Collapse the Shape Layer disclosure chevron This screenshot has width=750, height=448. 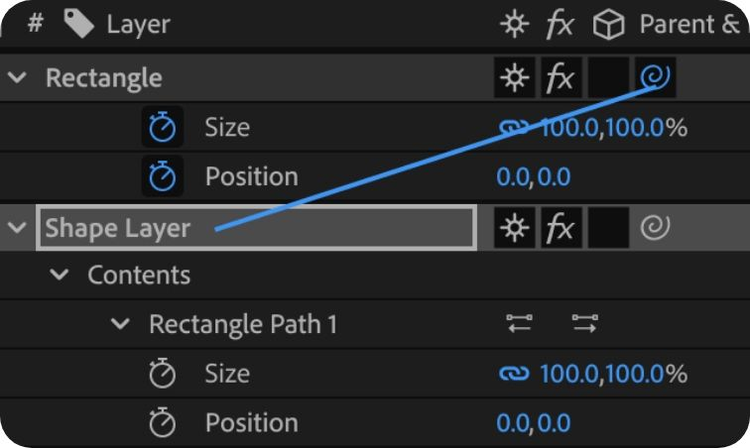point(17,228)
